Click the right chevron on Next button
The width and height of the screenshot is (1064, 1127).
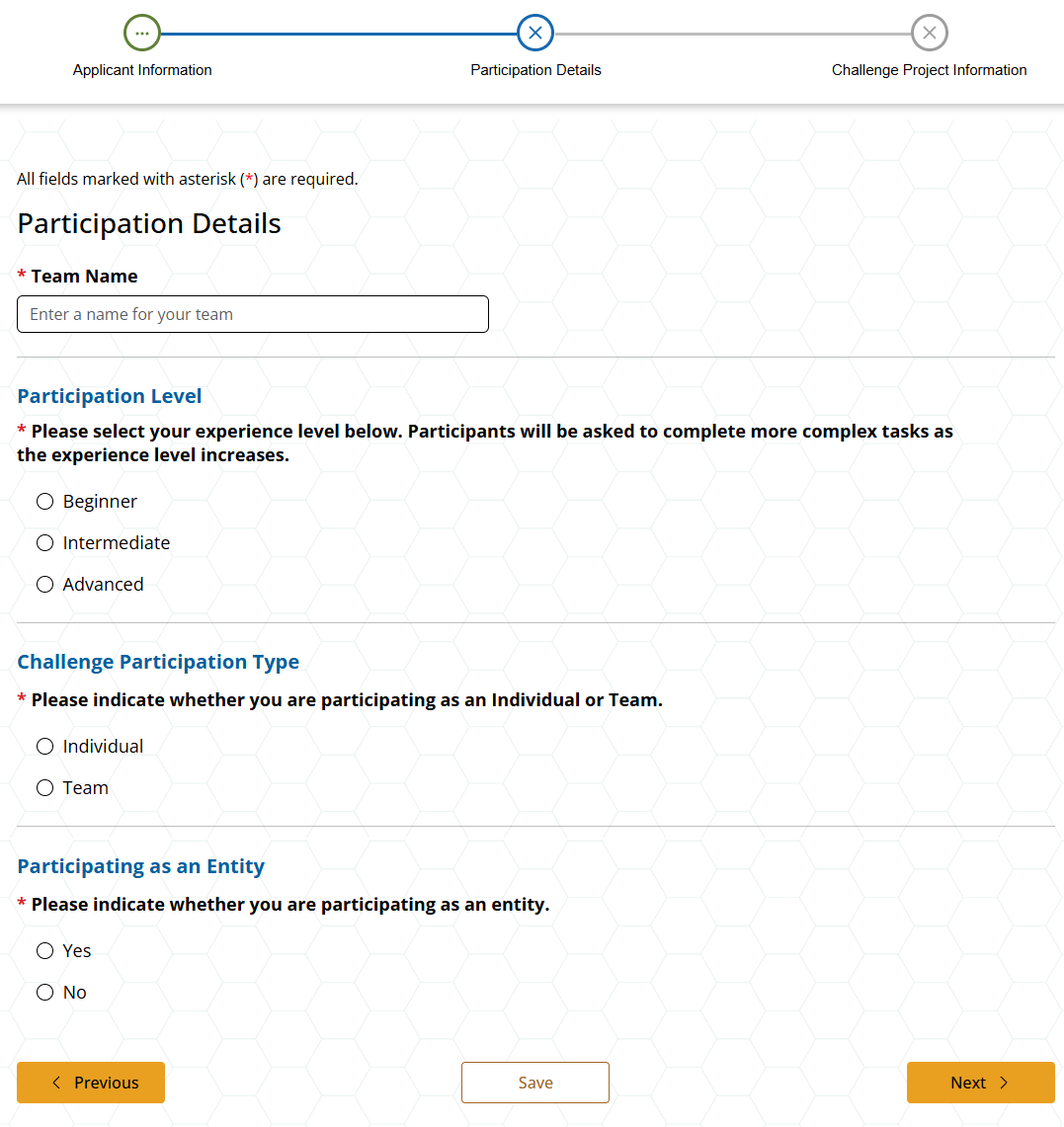click(1004, 1083)
